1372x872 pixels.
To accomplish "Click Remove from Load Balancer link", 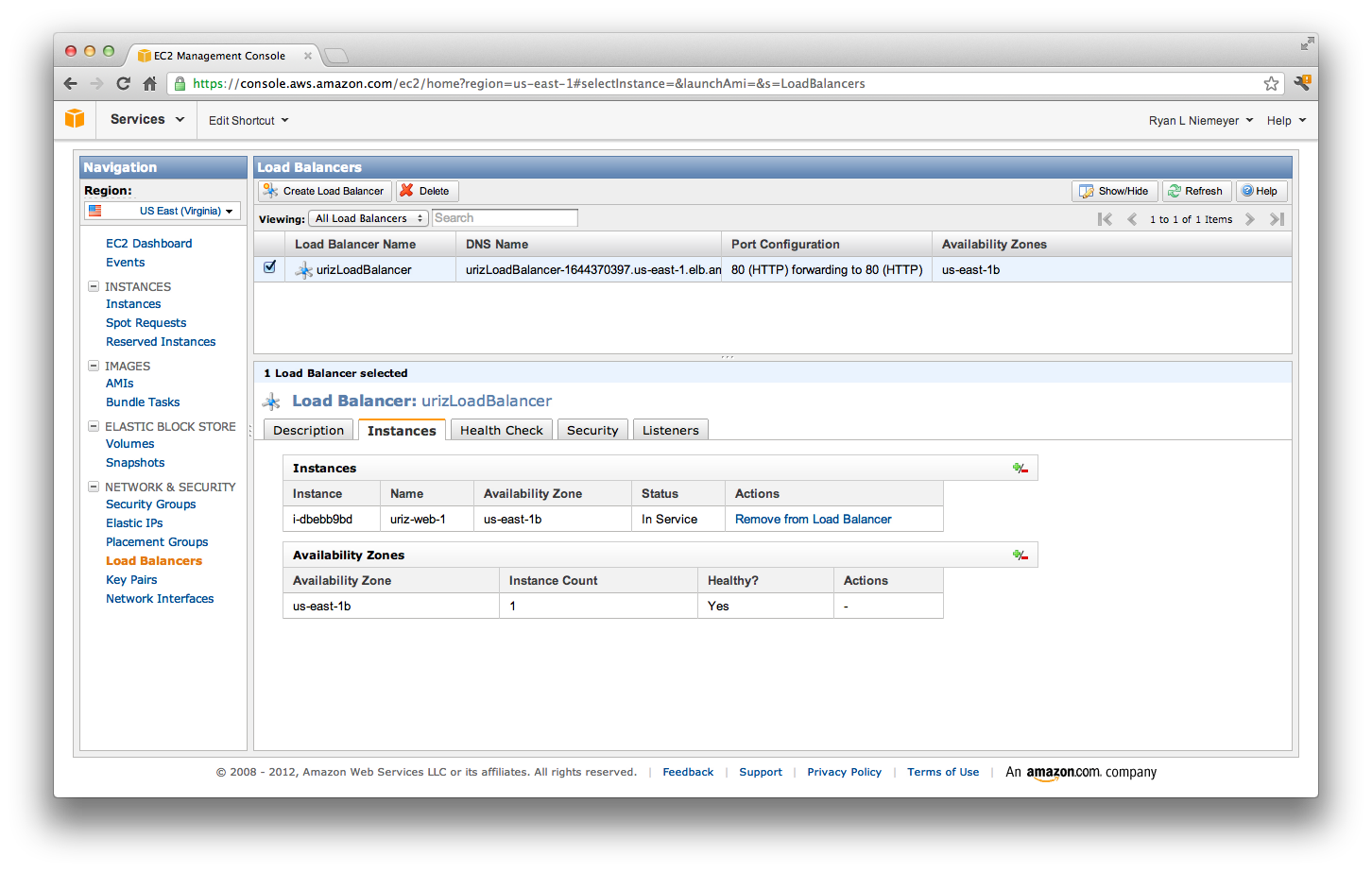I will pos(813,520).
